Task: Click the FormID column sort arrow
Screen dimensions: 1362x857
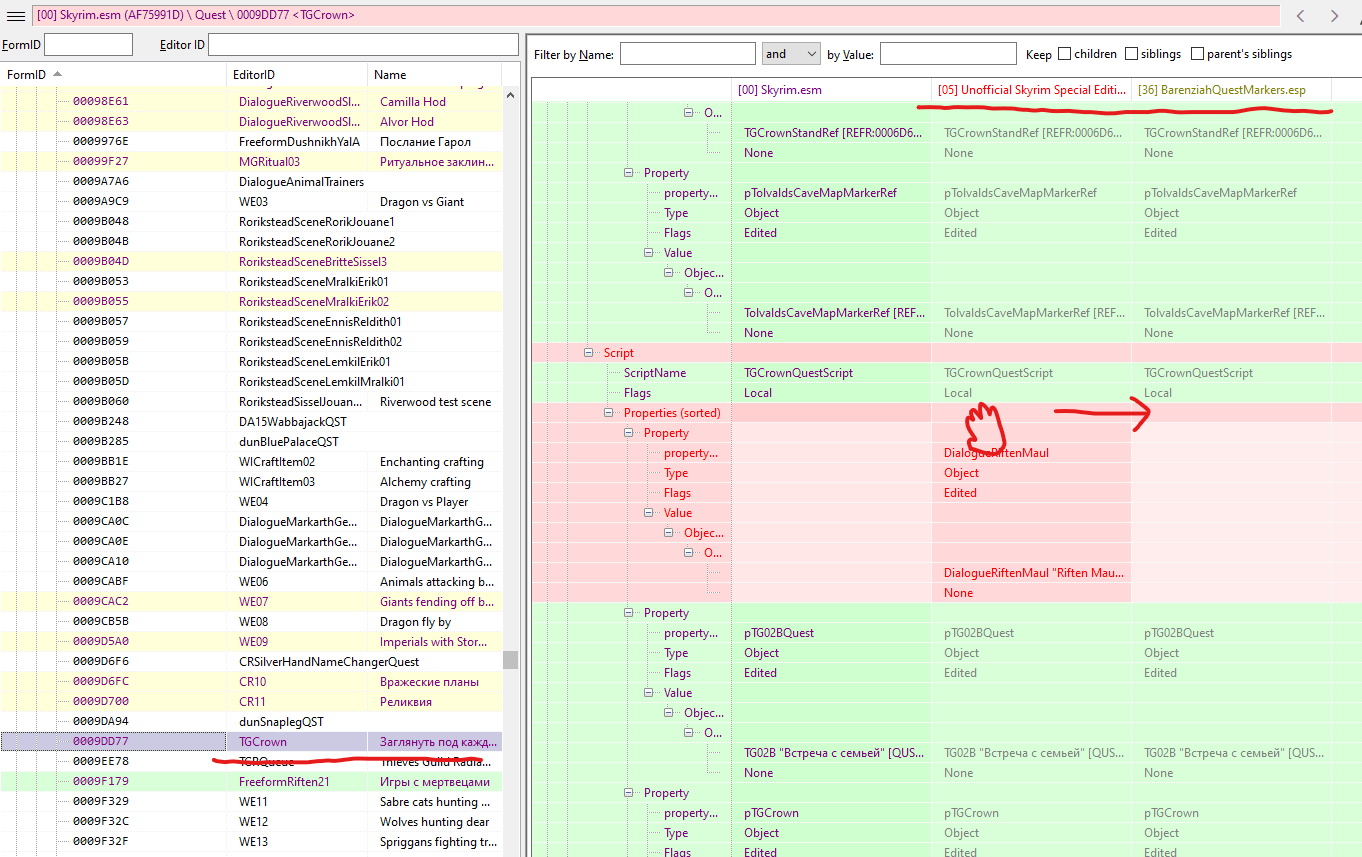Action: 57,74
